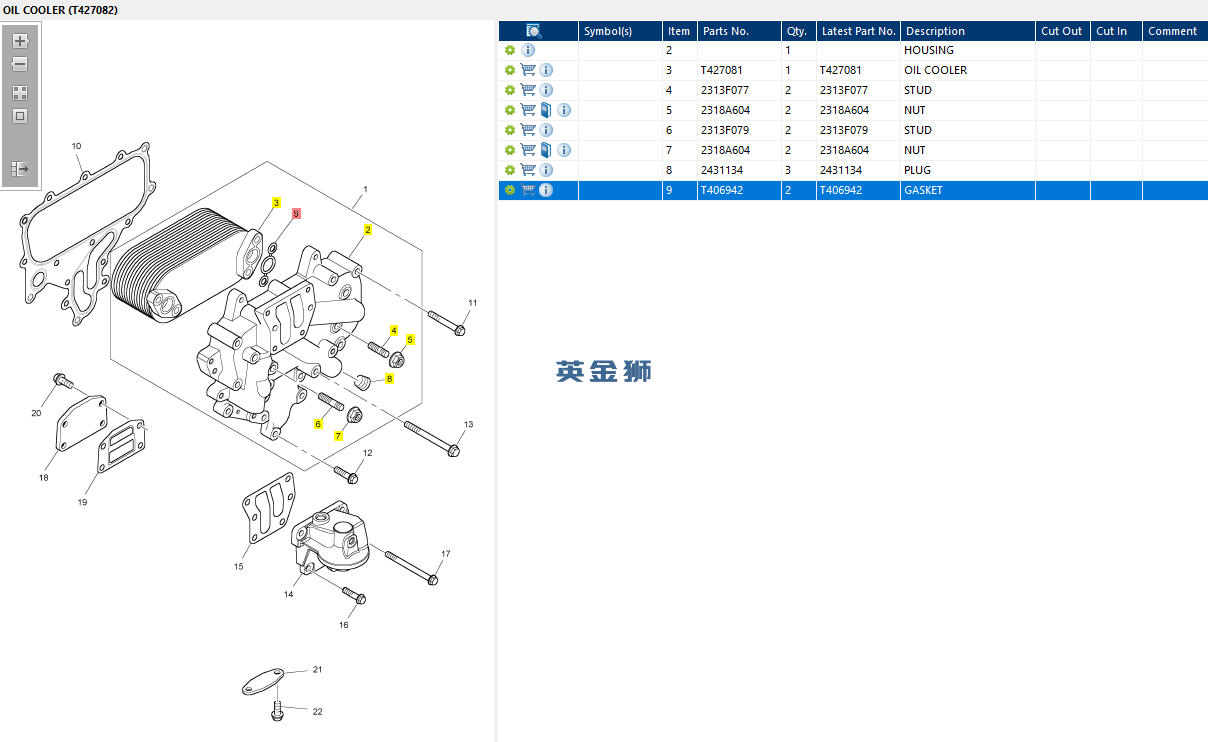The height and width of the screenshot is (742, 1208).
Task: Add STUD 2313F079 to cart
Action: click(528, 130)
